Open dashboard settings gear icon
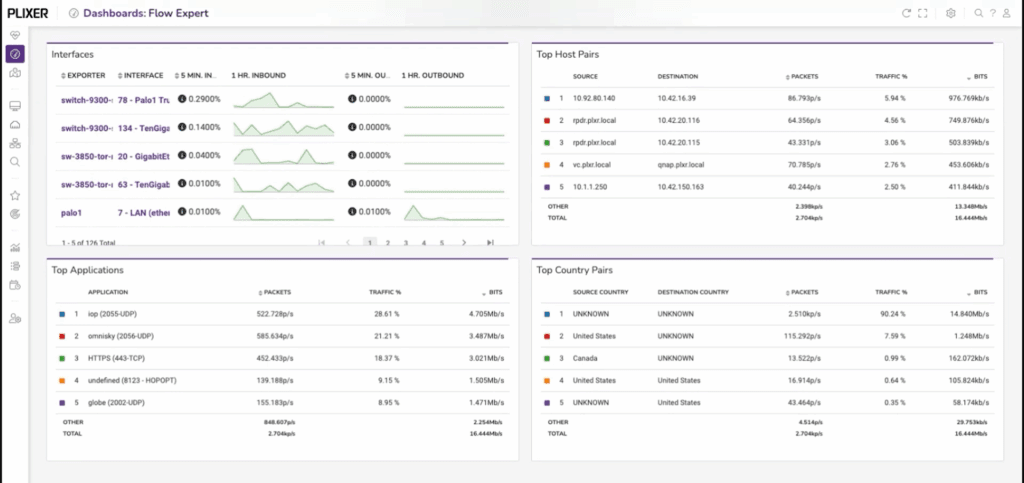 (951, 13)
